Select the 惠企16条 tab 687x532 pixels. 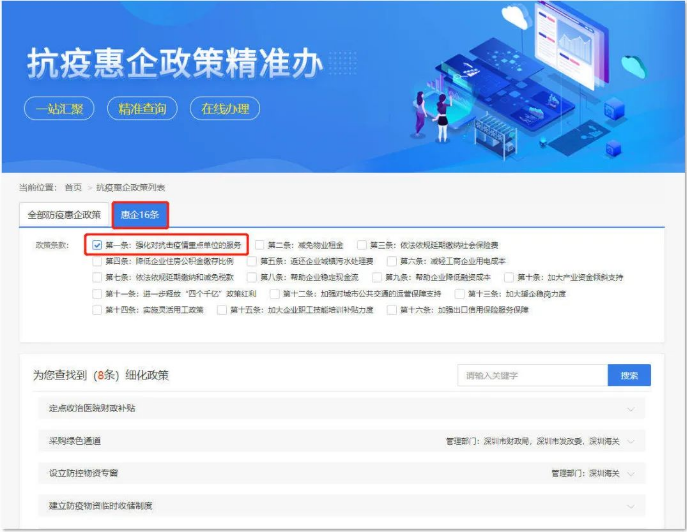pos(139,214)
